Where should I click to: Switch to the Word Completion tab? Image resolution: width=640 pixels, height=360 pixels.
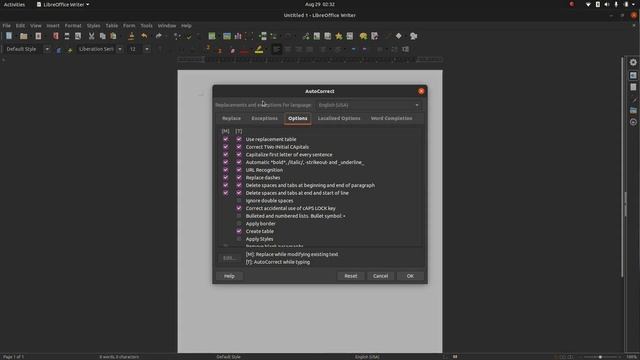tap(391, 118)
